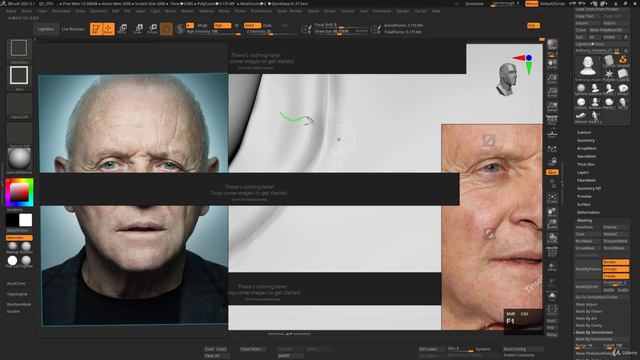Toggle the Border option in Masking

coord(616,262)
